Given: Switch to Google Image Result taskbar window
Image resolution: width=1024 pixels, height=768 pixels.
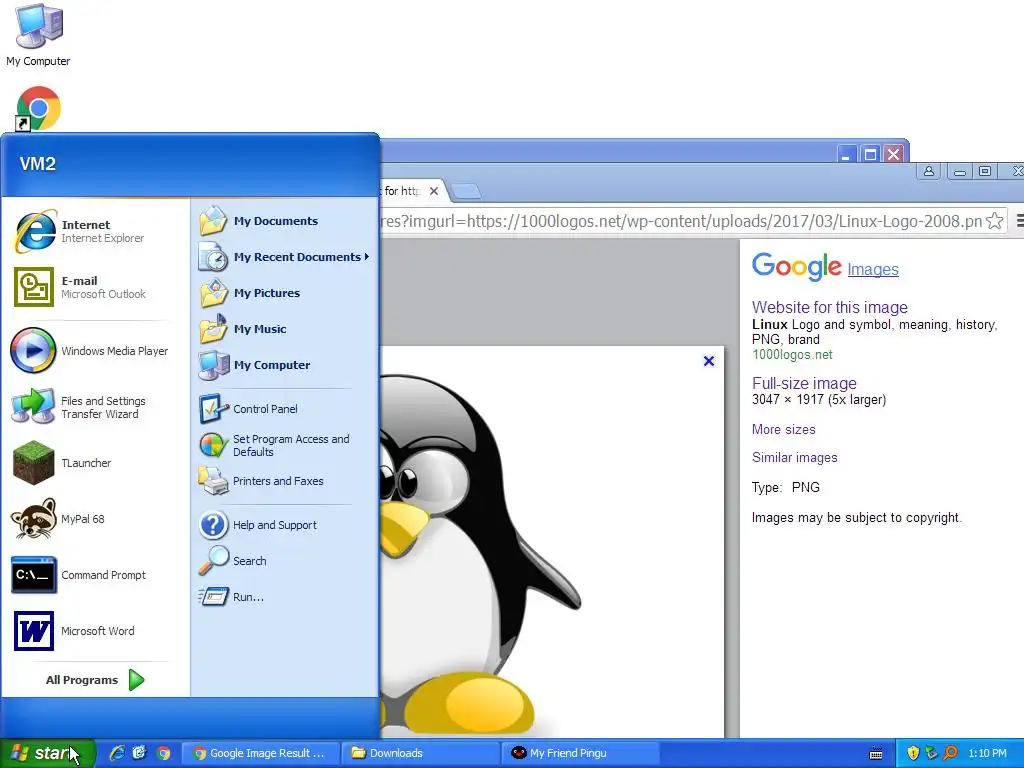Looking at the screenshot, I should (260, 753).
